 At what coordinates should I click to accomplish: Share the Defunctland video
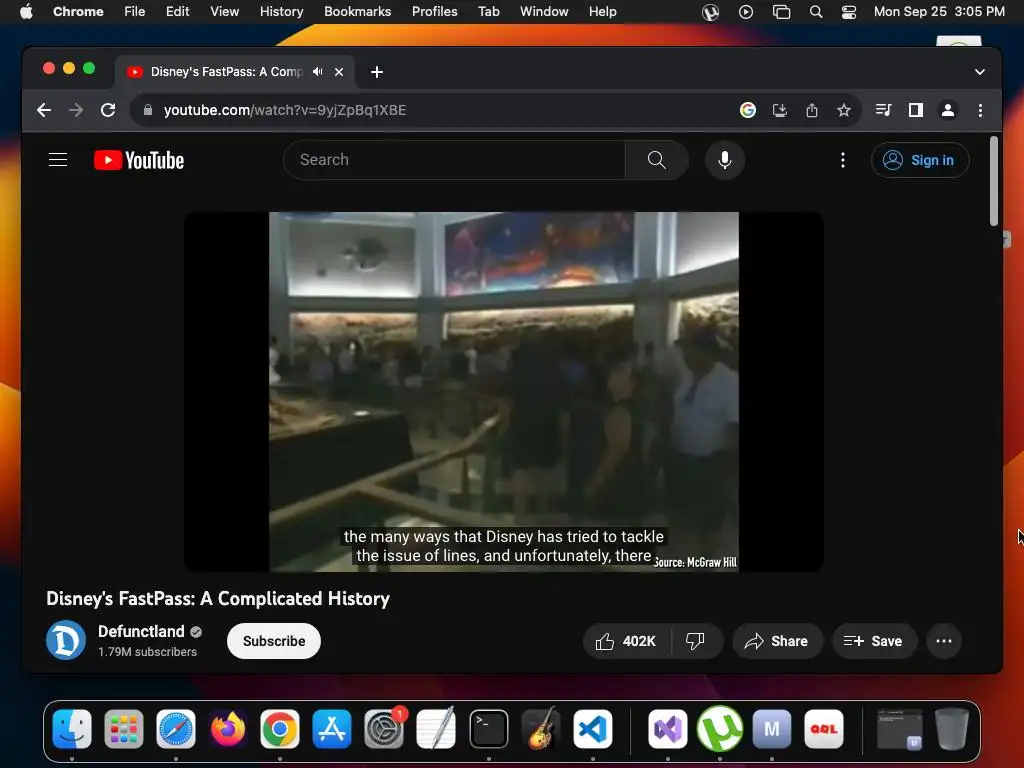pyautogui.click(x=776, y=641)
